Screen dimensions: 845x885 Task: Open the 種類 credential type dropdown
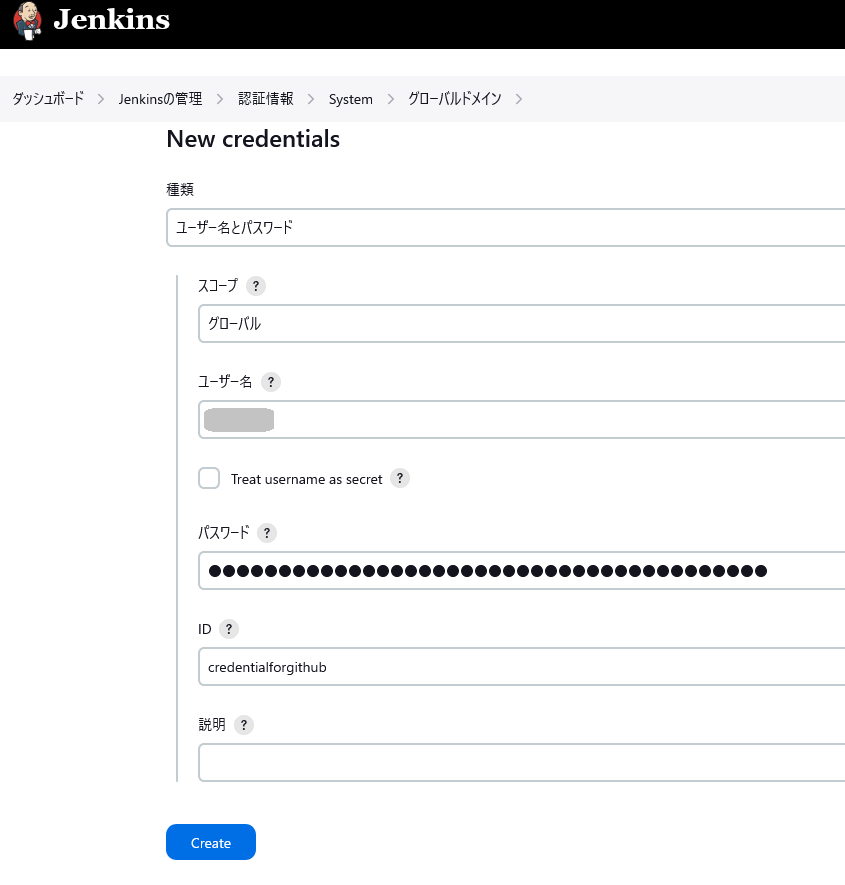(x=500, y=228)
